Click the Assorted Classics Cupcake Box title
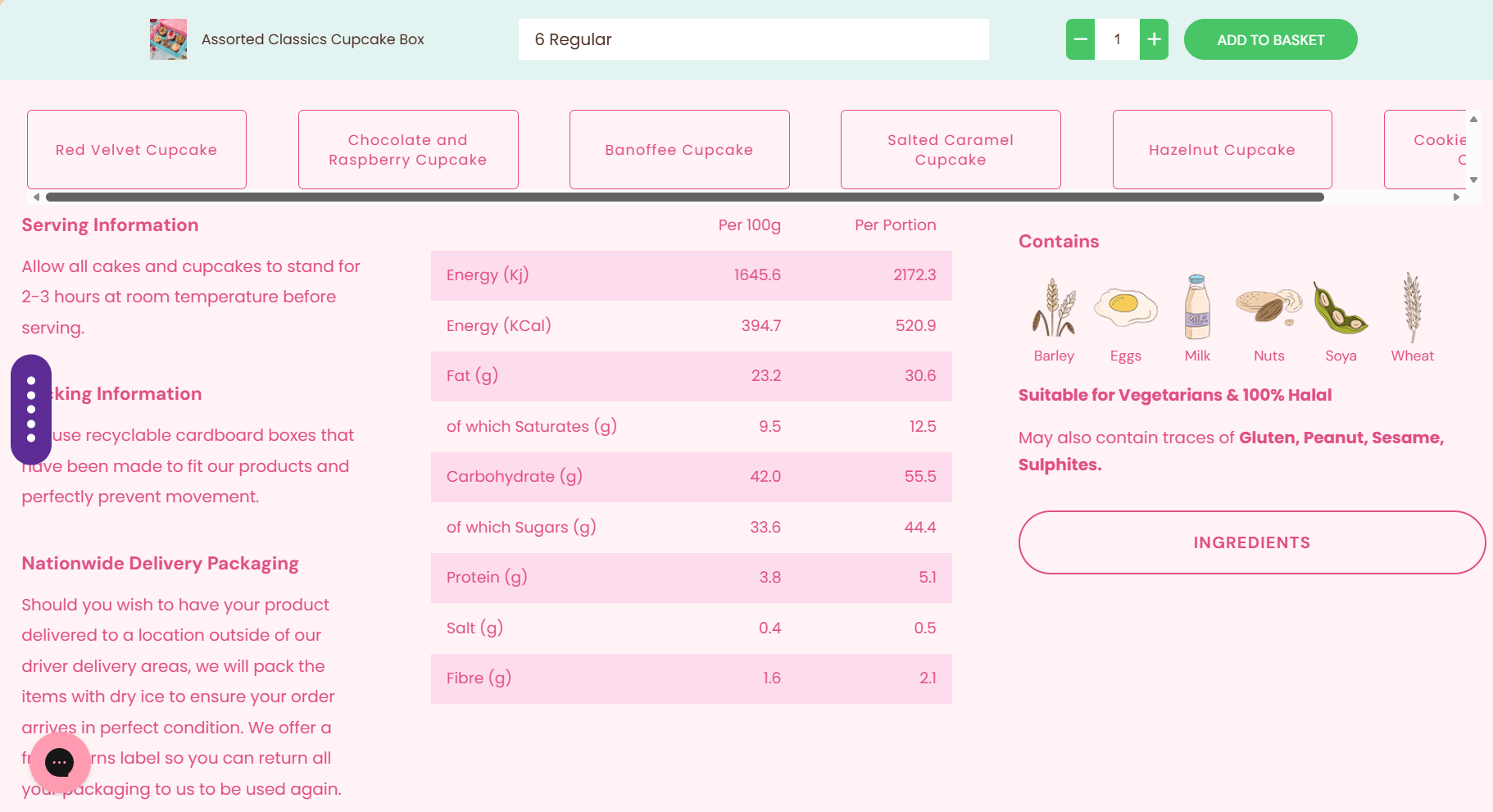1493x812 pixels. tap(313, 39)
